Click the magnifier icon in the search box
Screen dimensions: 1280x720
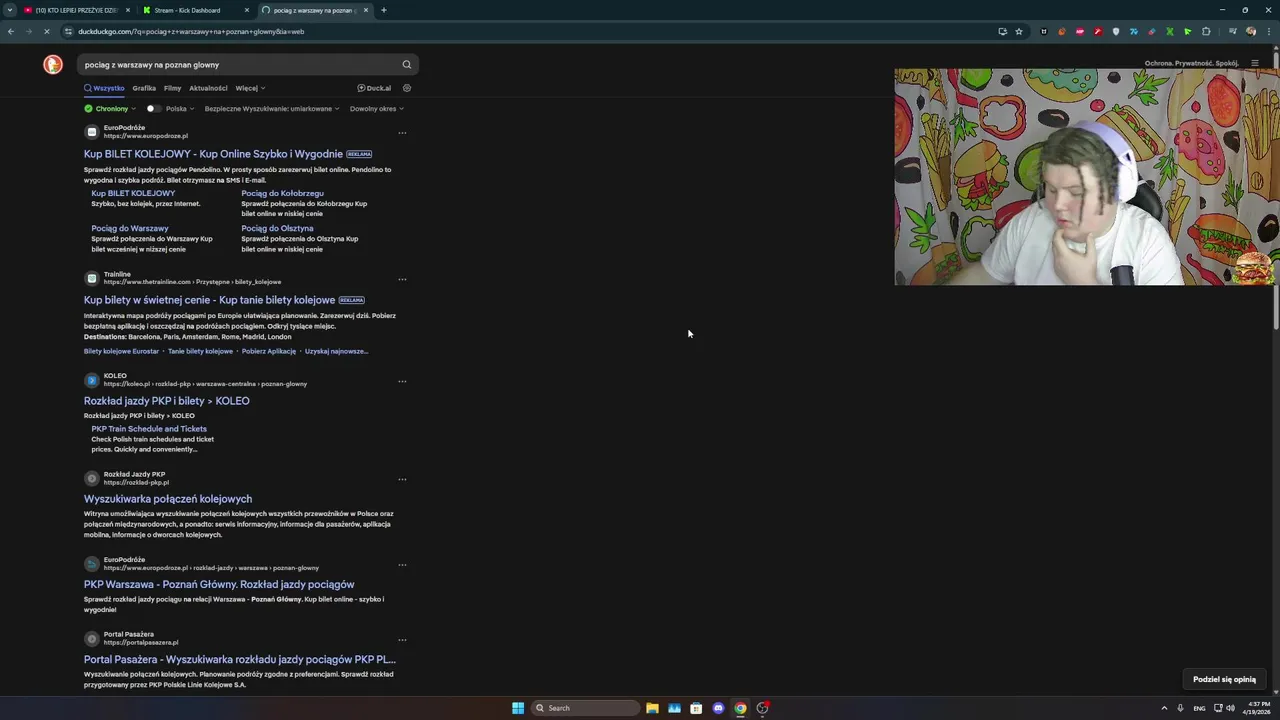(406, 64)
